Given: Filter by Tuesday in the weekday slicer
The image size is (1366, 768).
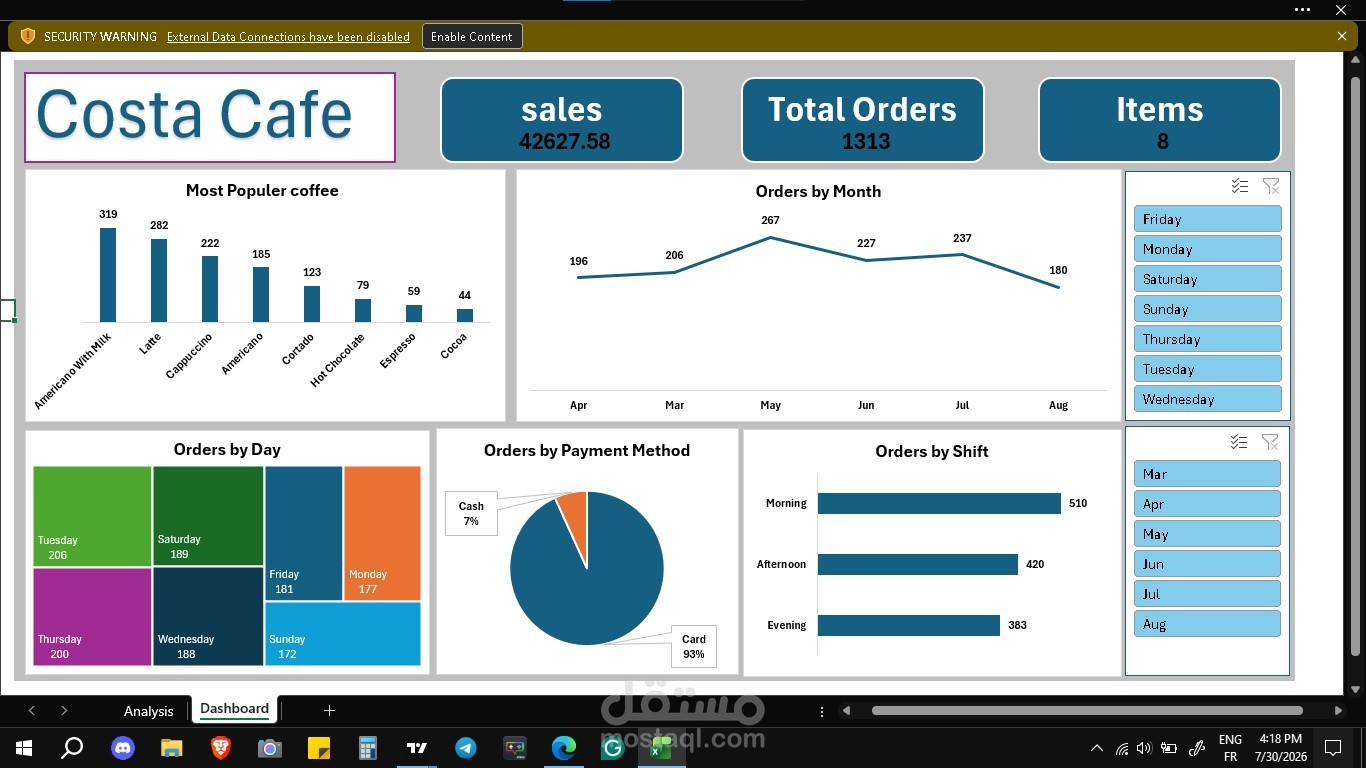Looking at the screenshot, I should coord(1207,369).
